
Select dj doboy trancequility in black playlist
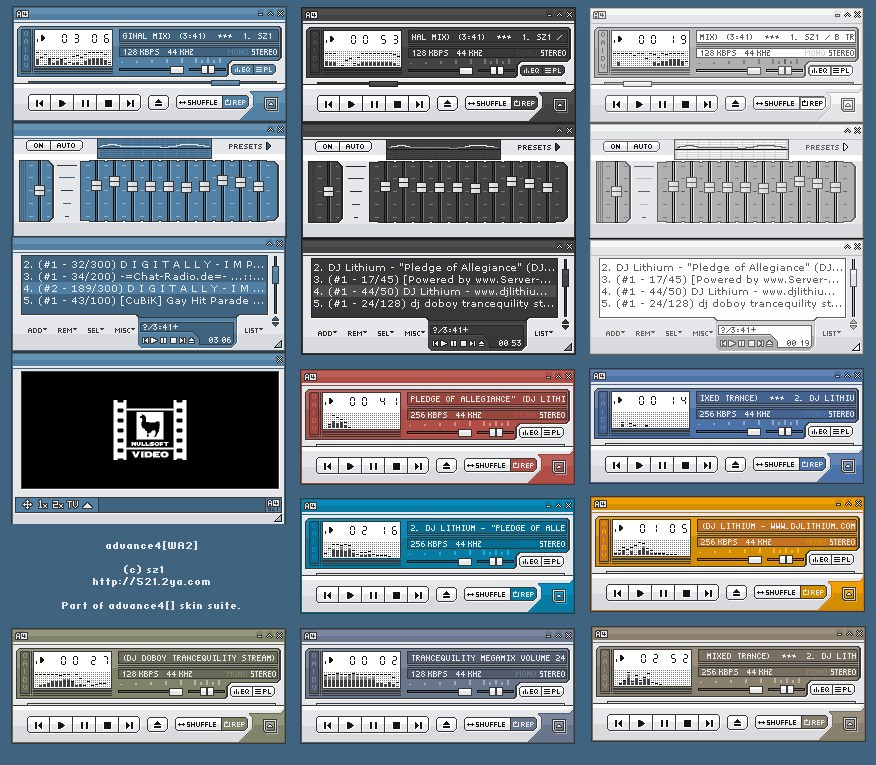click(435, 304)
